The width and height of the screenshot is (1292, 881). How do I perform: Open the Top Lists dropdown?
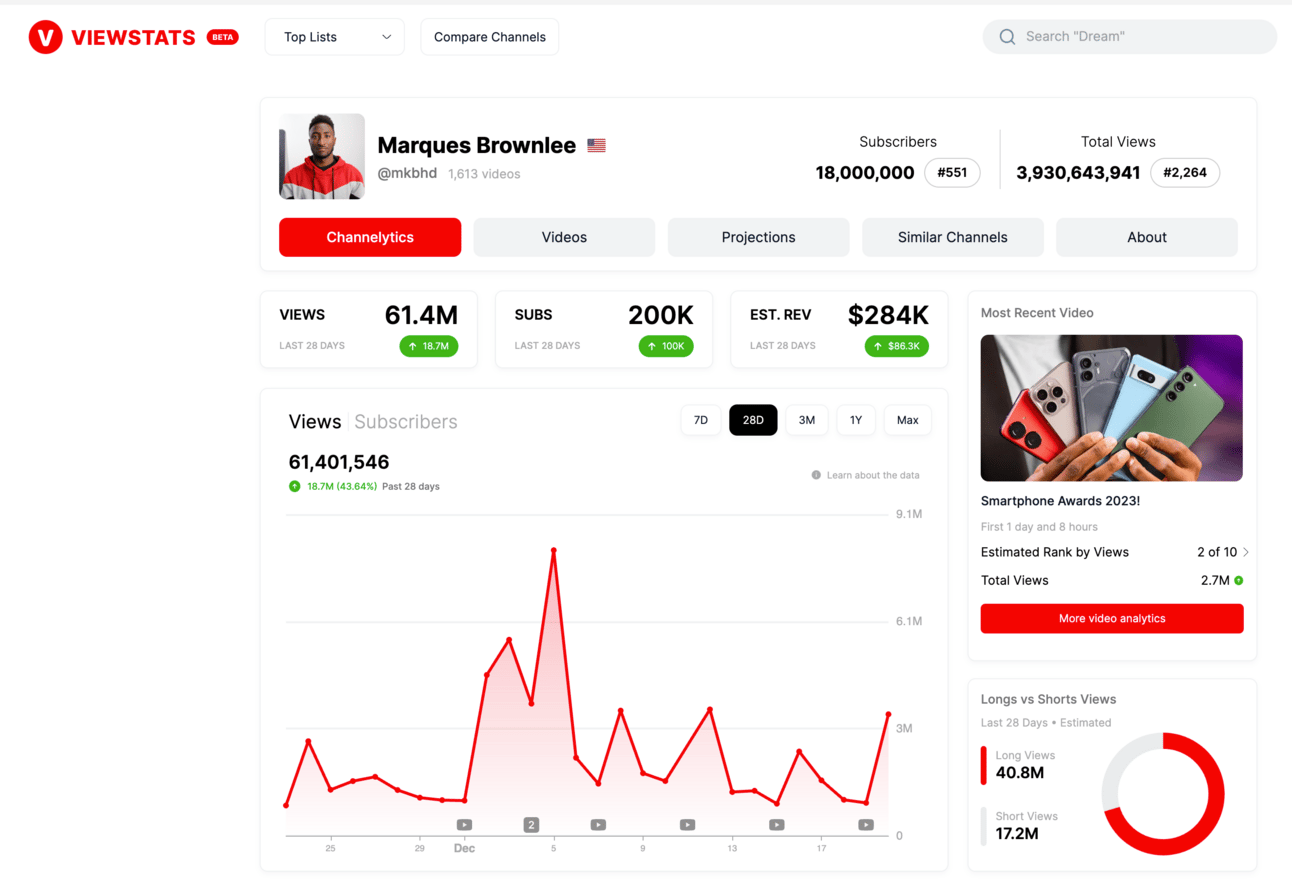335,37
